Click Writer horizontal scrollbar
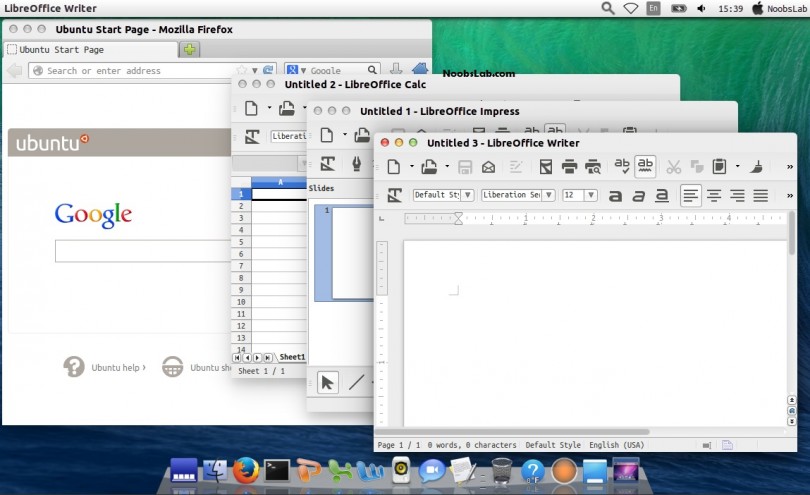810x495 pixels. [x=512, y=432]
